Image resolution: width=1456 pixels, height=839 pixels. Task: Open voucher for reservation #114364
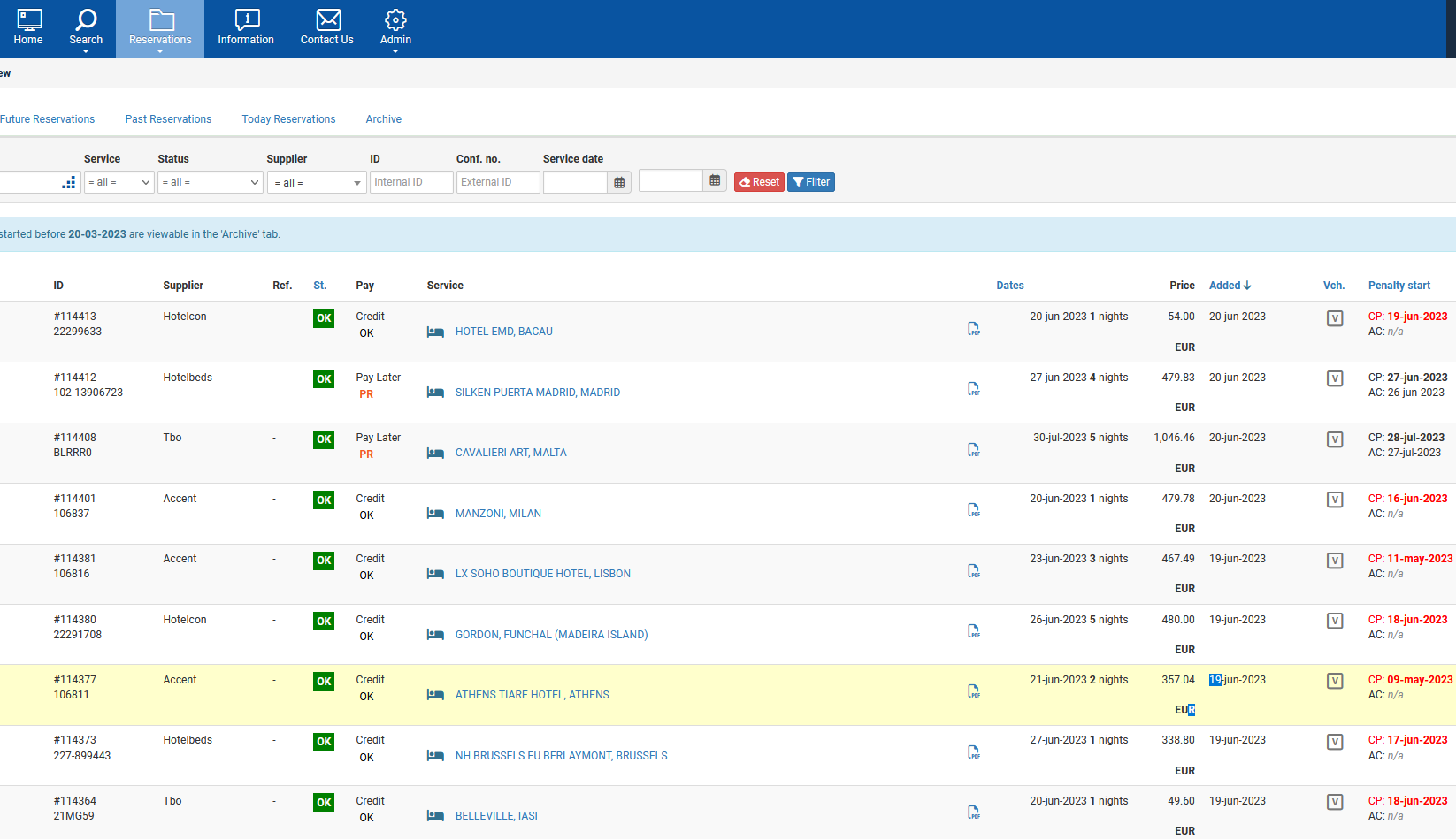click(x=1335, y=802)
